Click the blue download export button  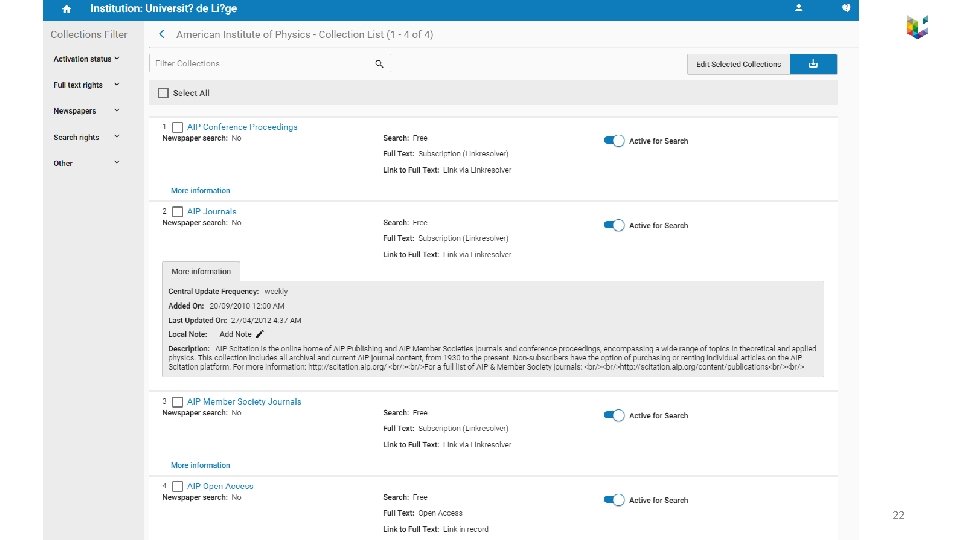pos(813,64)
